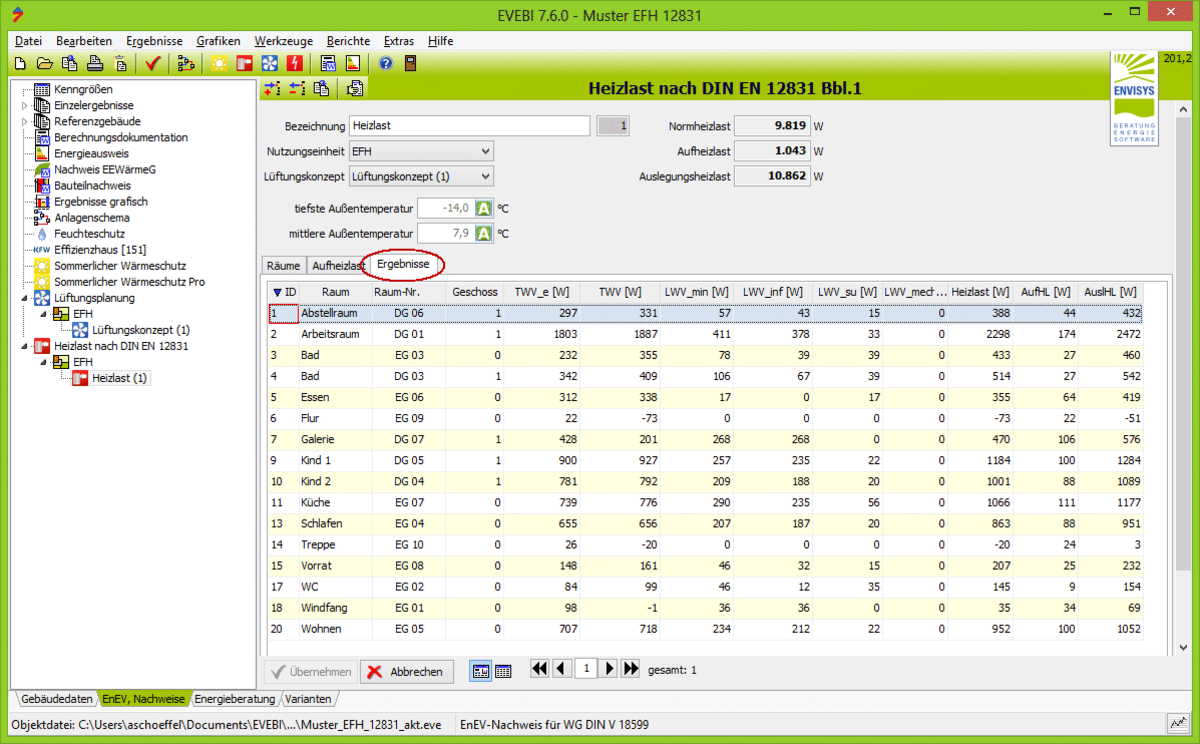Switch to the Energieberatung bottom tab
This screenshot has height=744, width=1200.
(x=235, y=698)
